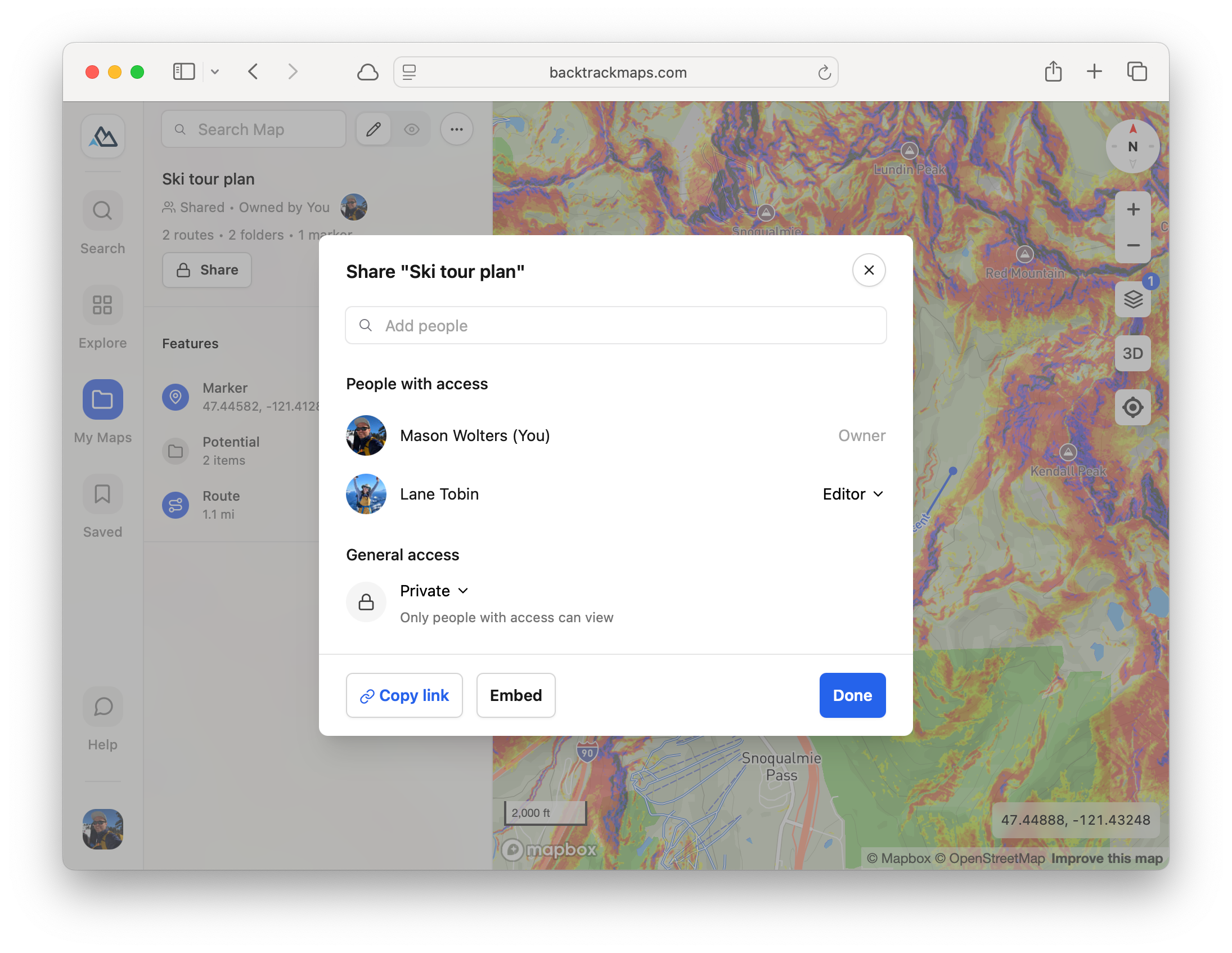Click the locate me crosshair icon
This screenshot has height=953, width=1232.
[1132, 407]
